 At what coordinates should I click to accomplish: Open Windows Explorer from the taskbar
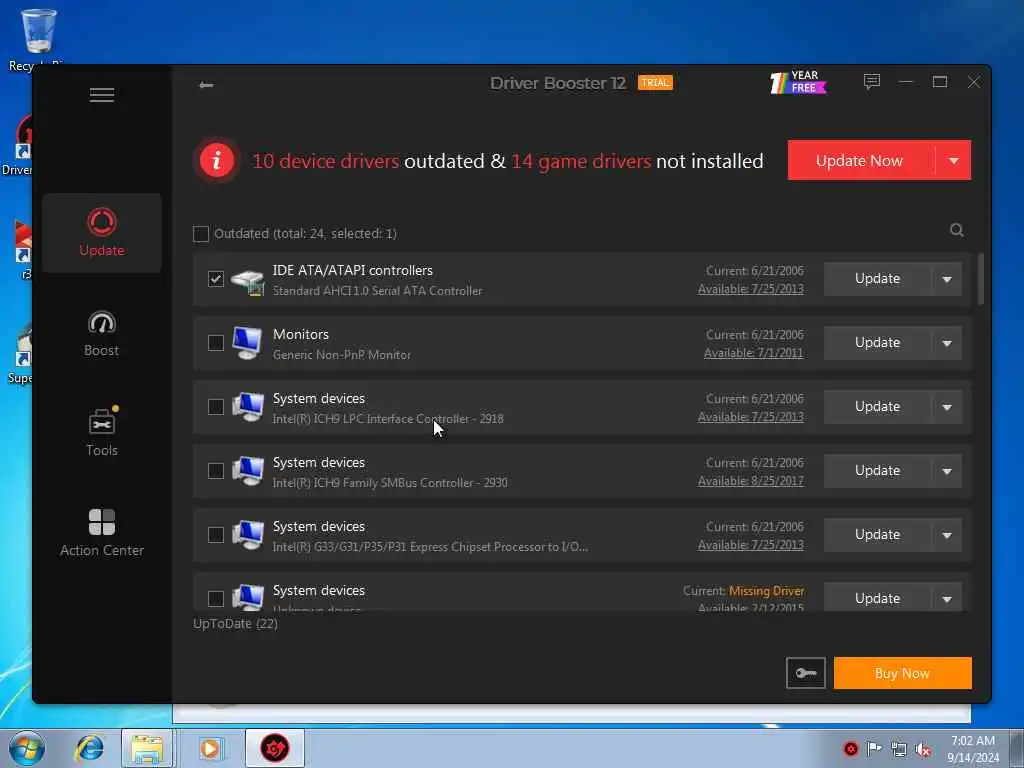(x=147, y=748)
